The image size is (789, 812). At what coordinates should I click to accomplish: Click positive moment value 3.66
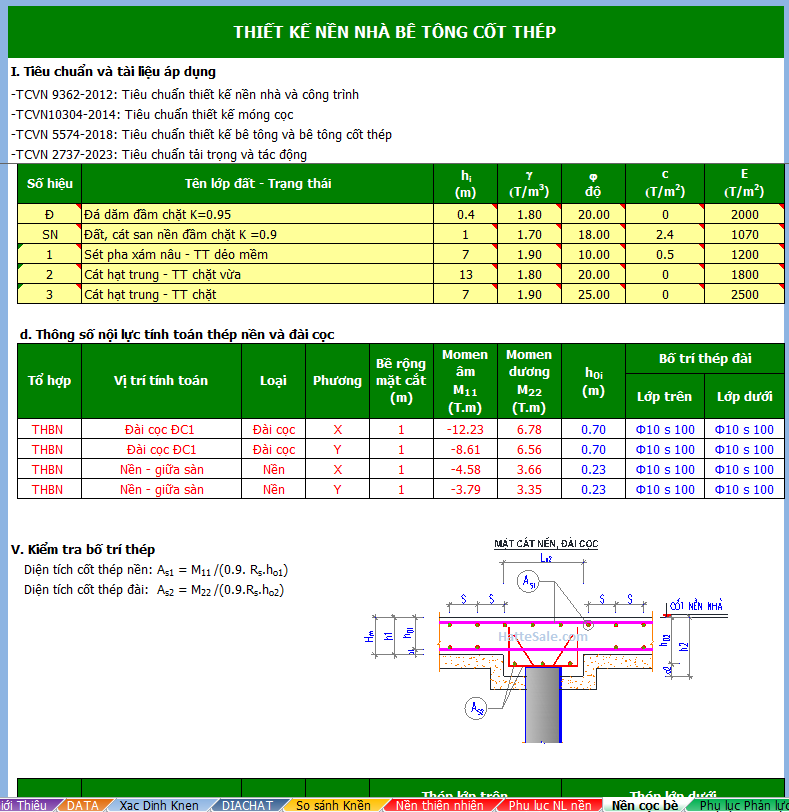529,470
